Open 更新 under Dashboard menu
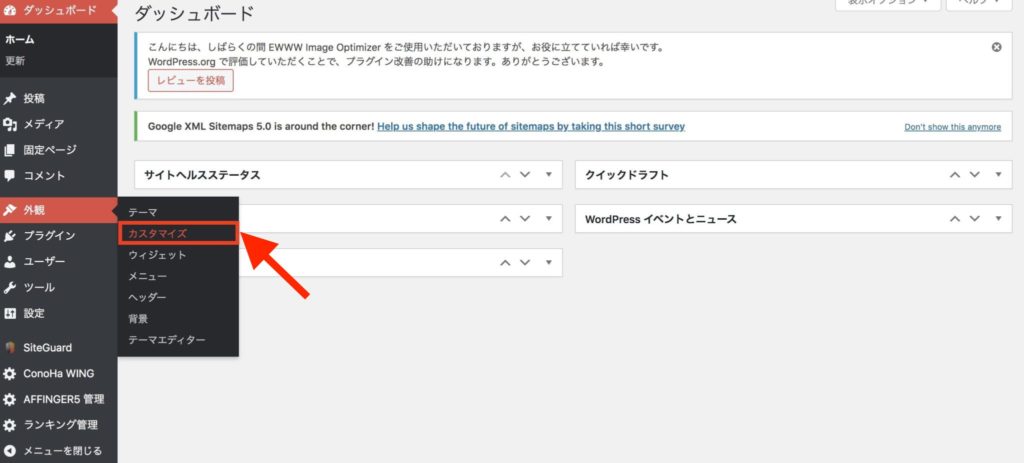Image resolution: width=1024 pixels, height=463 pixels. coord(15,61)
